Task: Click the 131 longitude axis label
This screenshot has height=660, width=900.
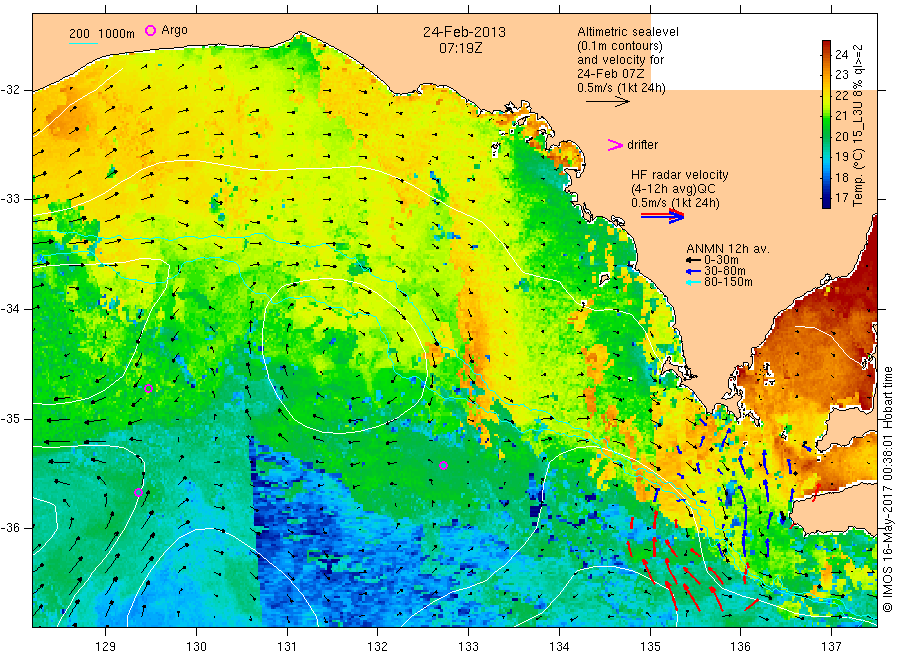Action: (287, 647)
